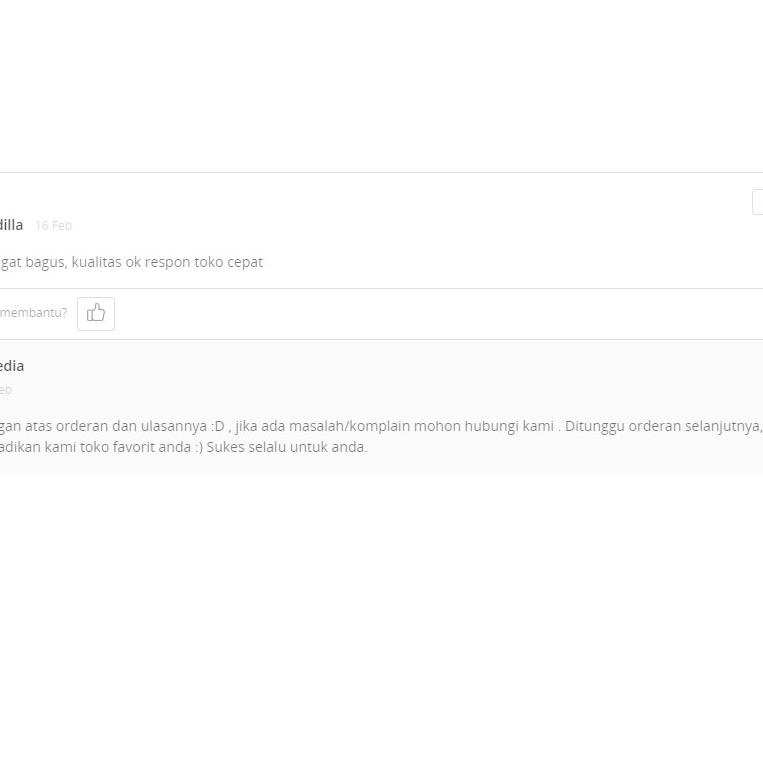Click the partially visible button at top right
This screenshot has height=763, width=763.
[x=758, y=202]
